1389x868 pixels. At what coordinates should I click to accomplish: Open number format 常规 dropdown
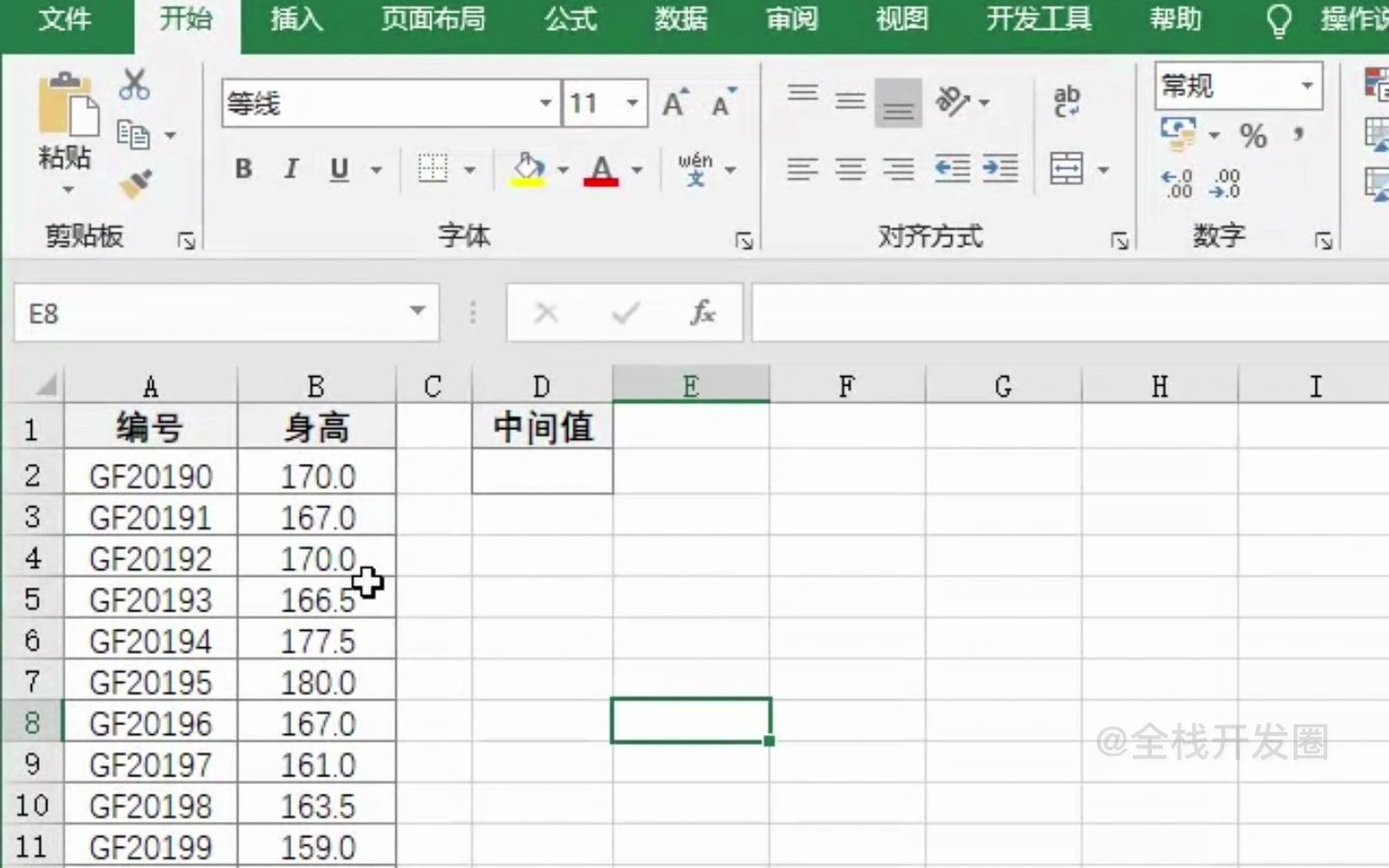tap(1307, 85)
